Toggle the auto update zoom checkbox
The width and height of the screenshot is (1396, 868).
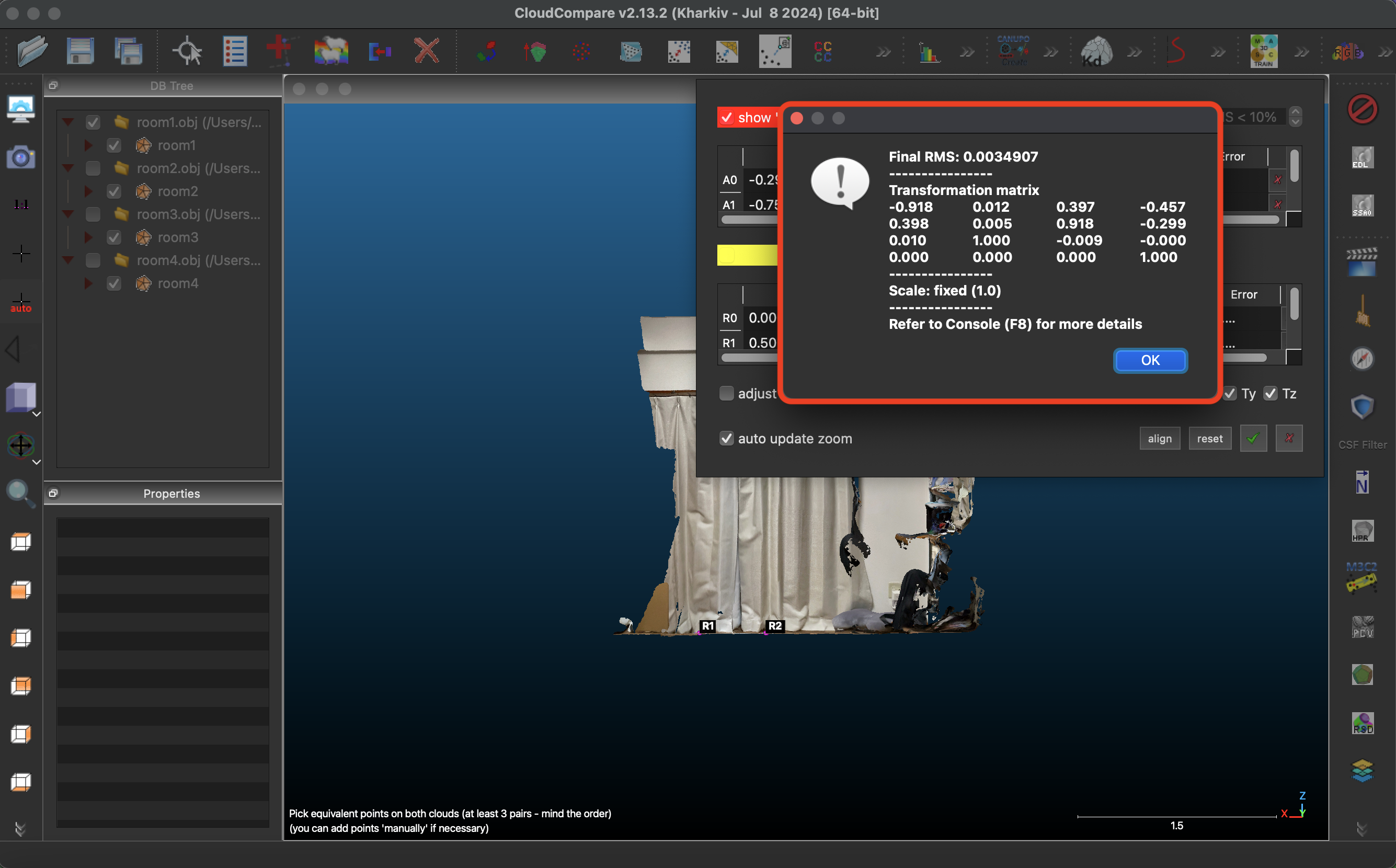coord(726,439)
